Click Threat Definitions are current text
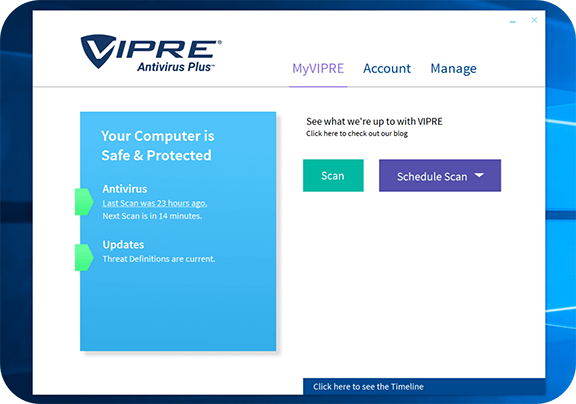576x404 pixels. pos(159,259)
